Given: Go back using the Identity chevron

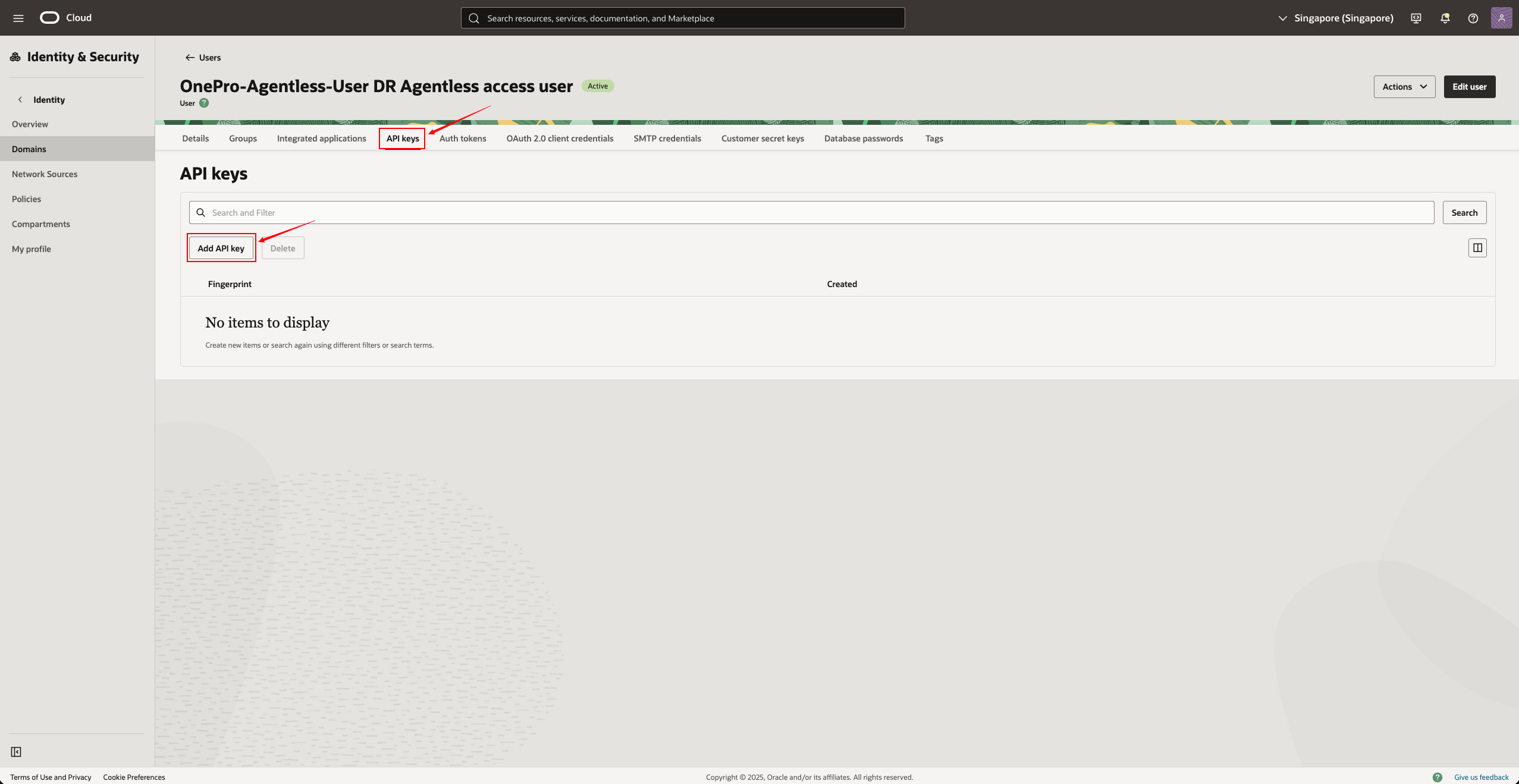Looking at the screenshot, I should (20, 100).
